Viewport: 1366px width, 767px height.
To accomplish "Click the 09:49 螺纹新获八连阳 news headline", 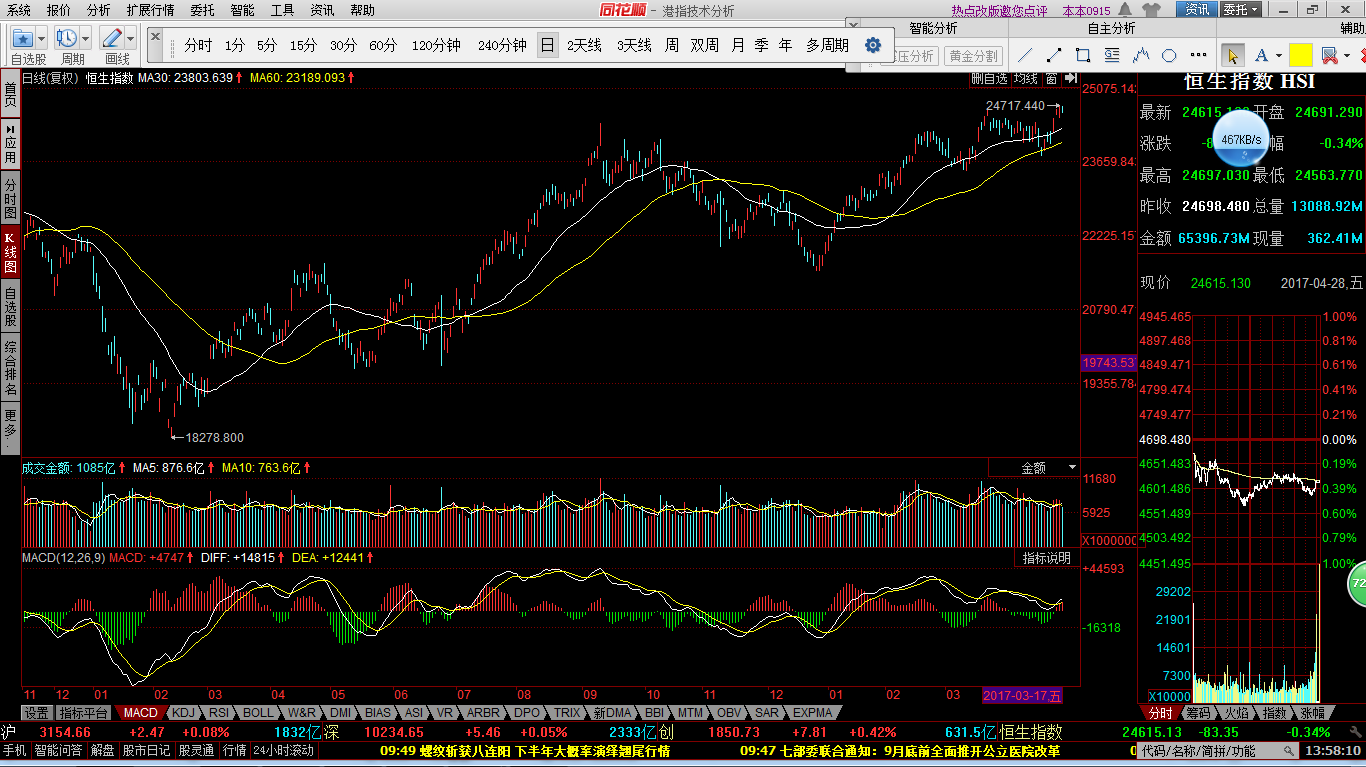I will [x=525, y=750].
